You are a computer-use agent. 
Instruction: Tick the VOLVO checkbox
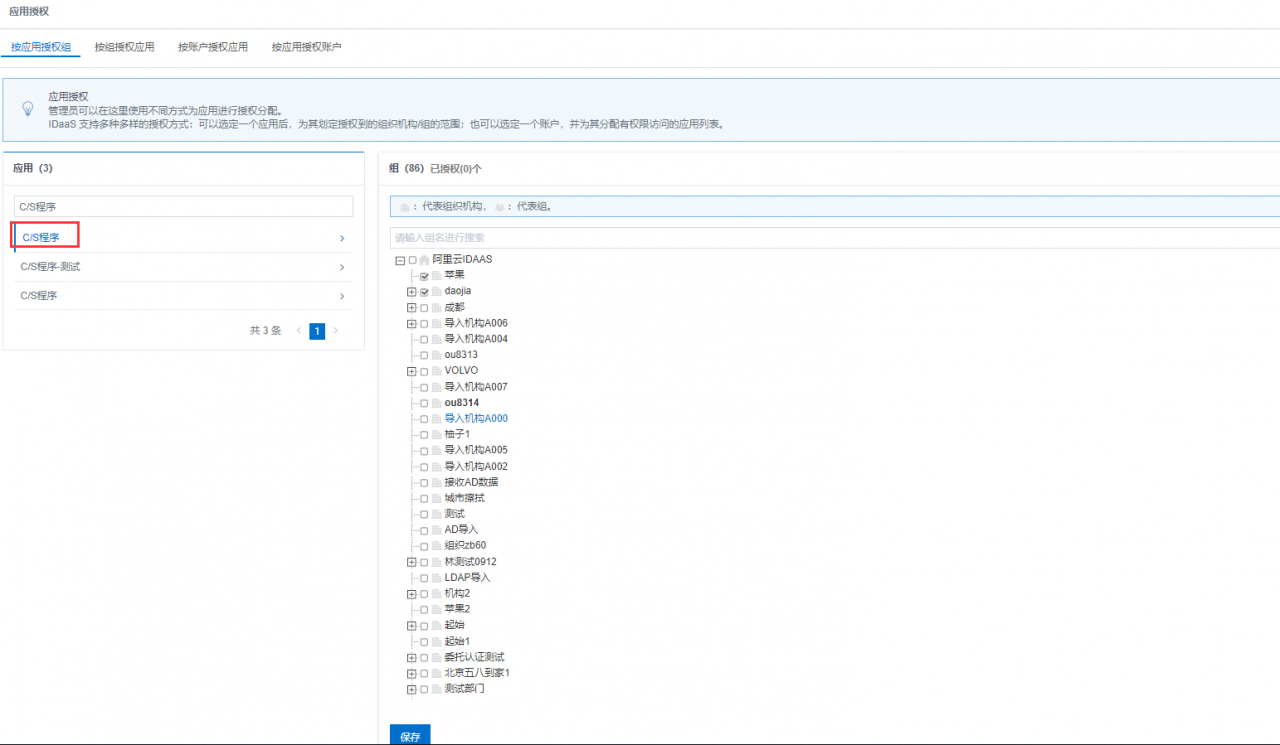(x=424, y=371)
